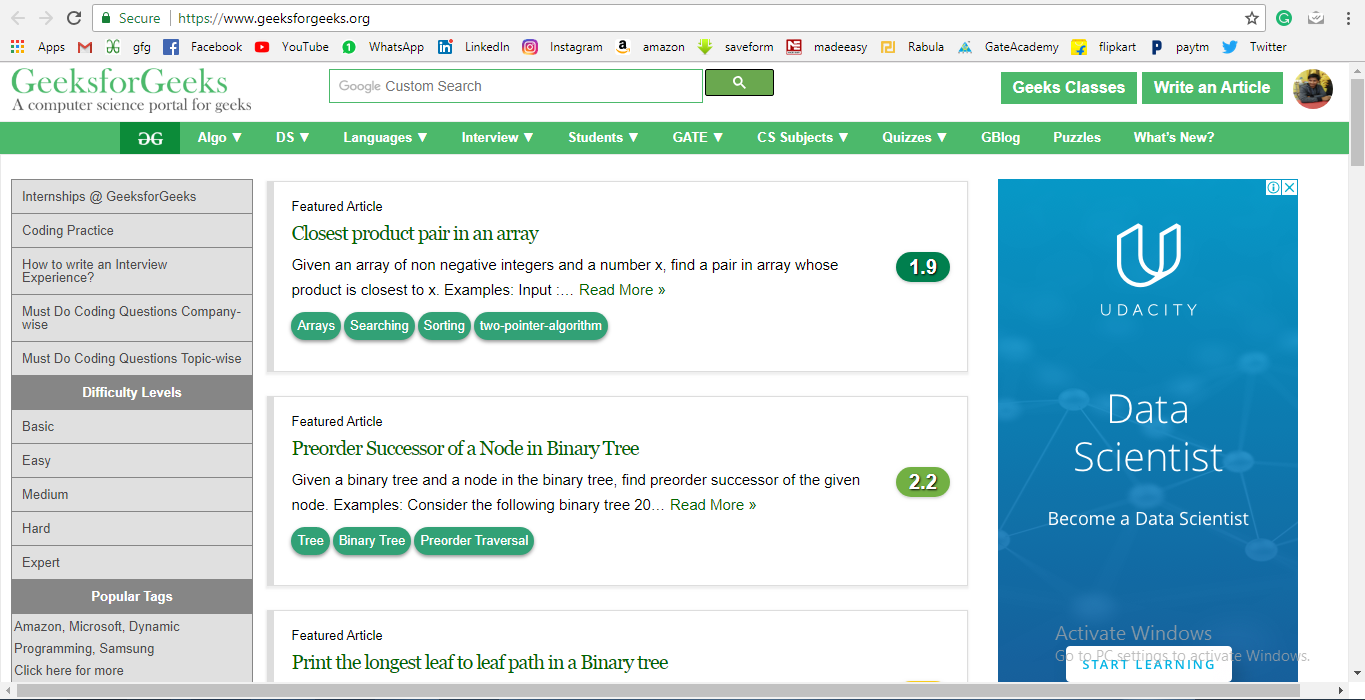The height and width of the screenshot is (700, 1365).
Task: Bookmark this page using the star icon
Action: [x=1251, y=18]
